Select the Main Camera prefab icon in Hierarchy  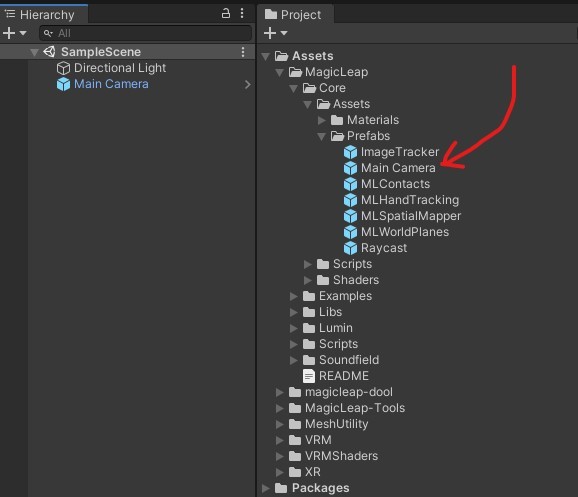[x=63, y=84]
